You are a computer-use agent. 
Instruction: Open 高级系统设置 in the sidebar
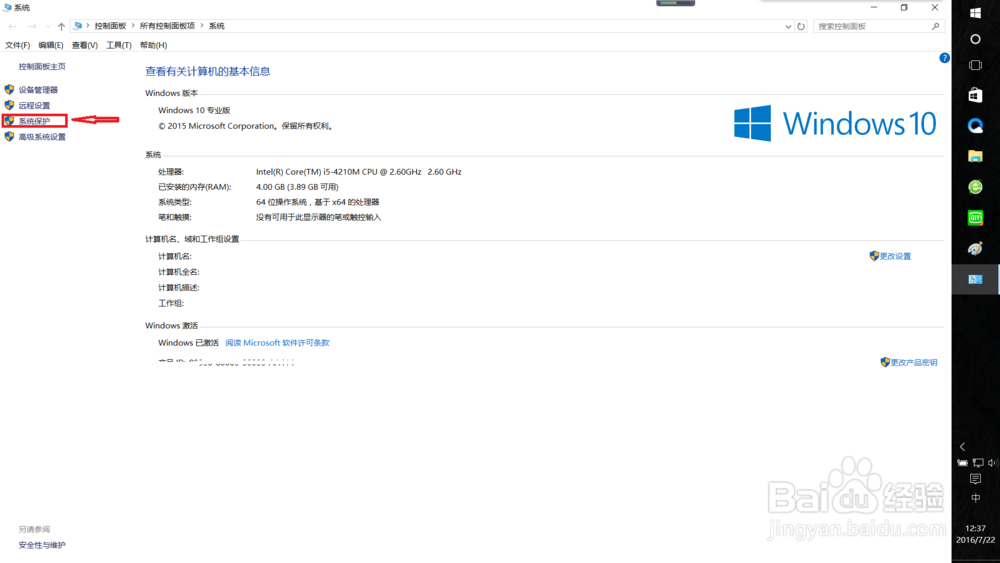[x=42, y=136]
